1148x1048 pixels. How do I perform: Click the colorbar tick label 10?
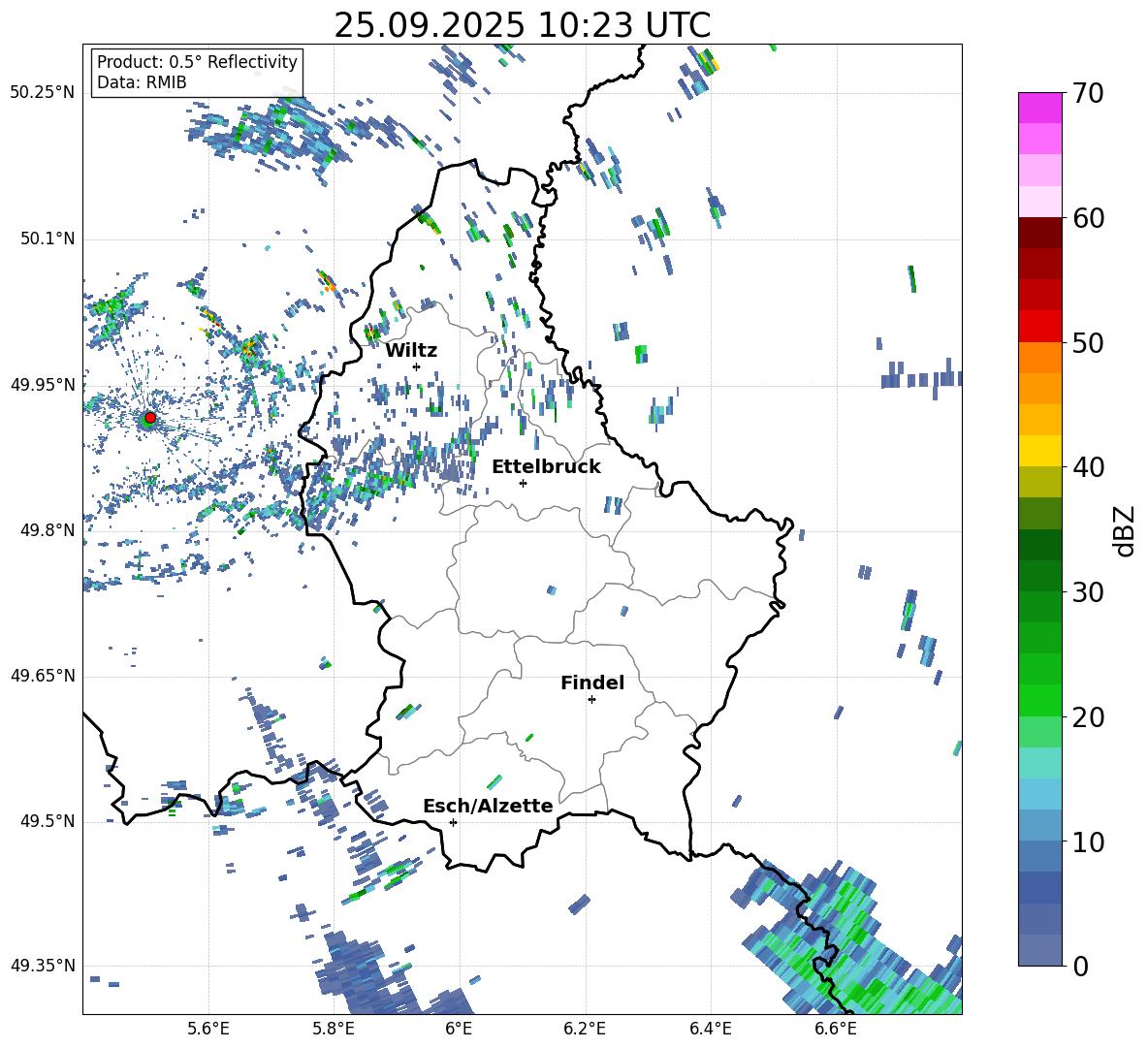pyautogui.click(x=1088, y=842)
